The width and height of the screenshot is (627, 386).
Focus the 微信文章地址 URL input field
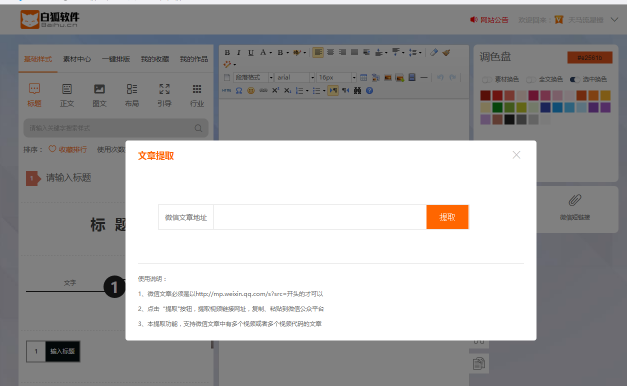pyautogui.click(x=319, y=217)
